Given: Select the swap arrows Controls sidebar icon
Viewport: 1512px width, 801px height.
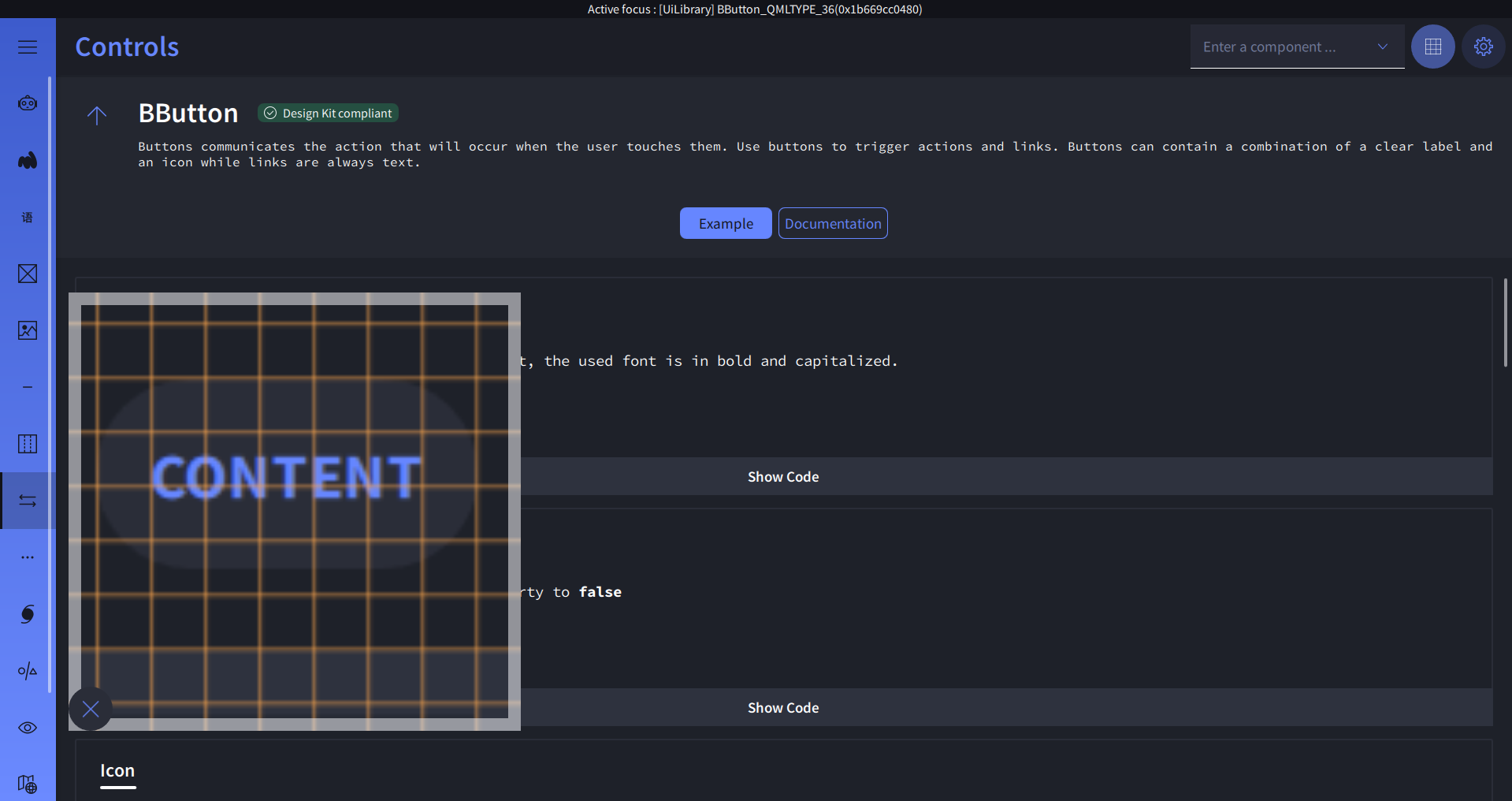Looking at the screenshot, I should 28,501.
